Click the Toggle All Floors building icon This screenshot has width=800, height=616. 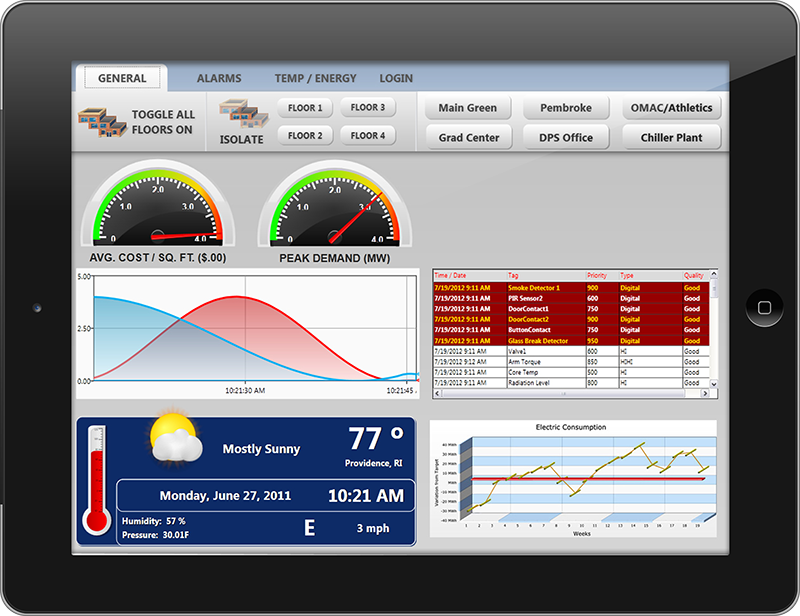coord(101,121)
